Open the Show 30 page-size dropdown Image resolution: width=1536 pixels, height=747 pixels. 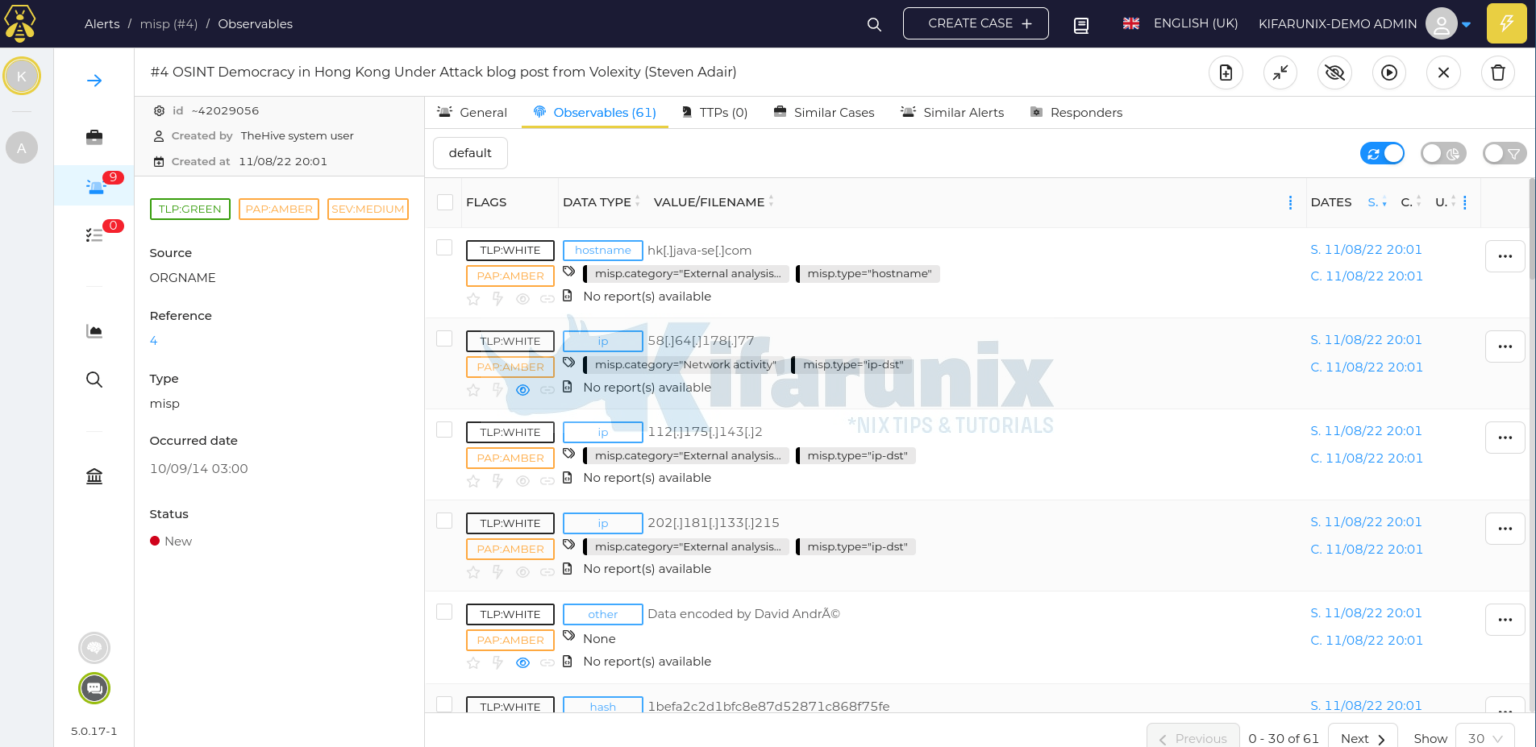coord(1483,738)
